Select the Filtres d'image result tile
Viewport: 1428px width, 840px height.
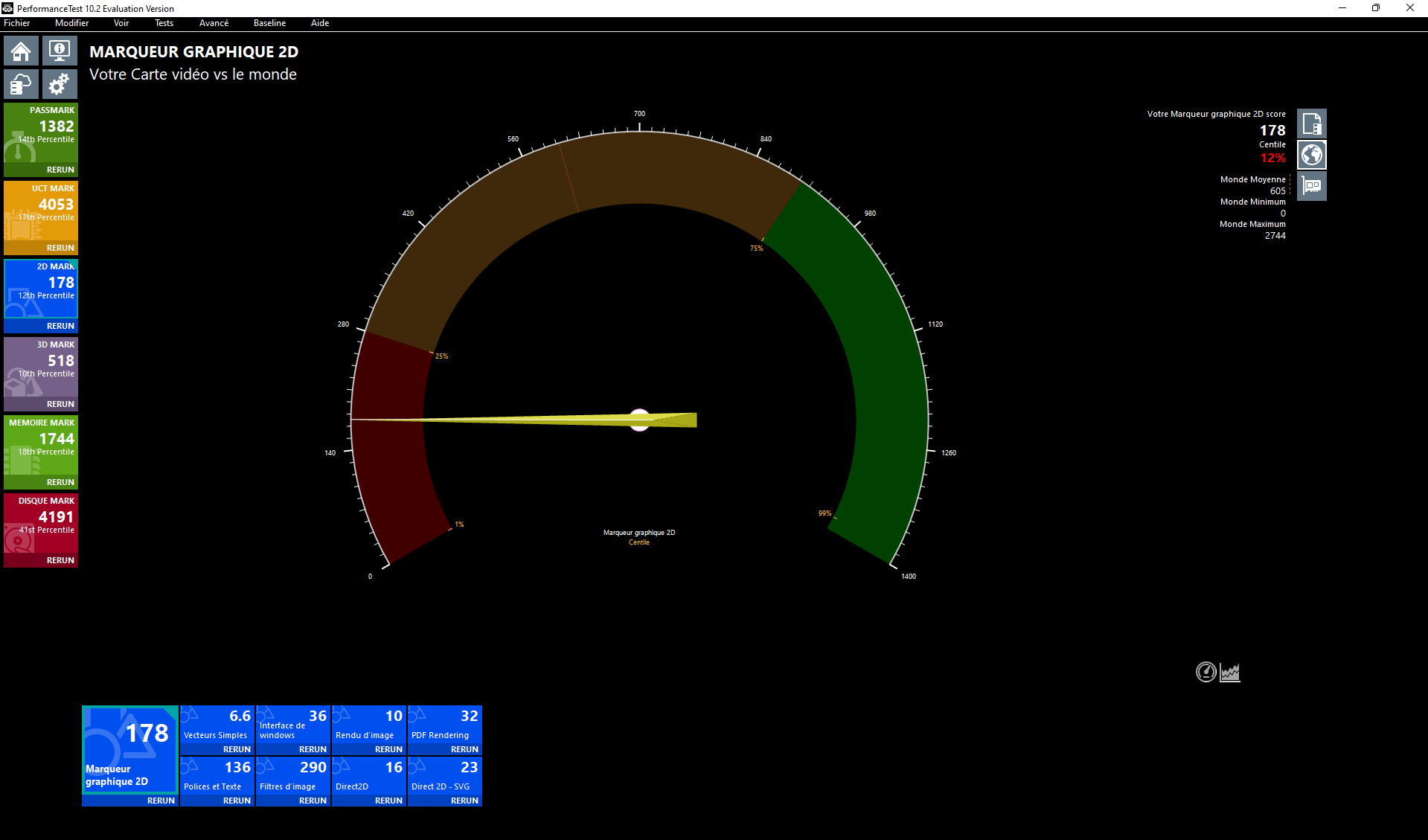point(293,775)
